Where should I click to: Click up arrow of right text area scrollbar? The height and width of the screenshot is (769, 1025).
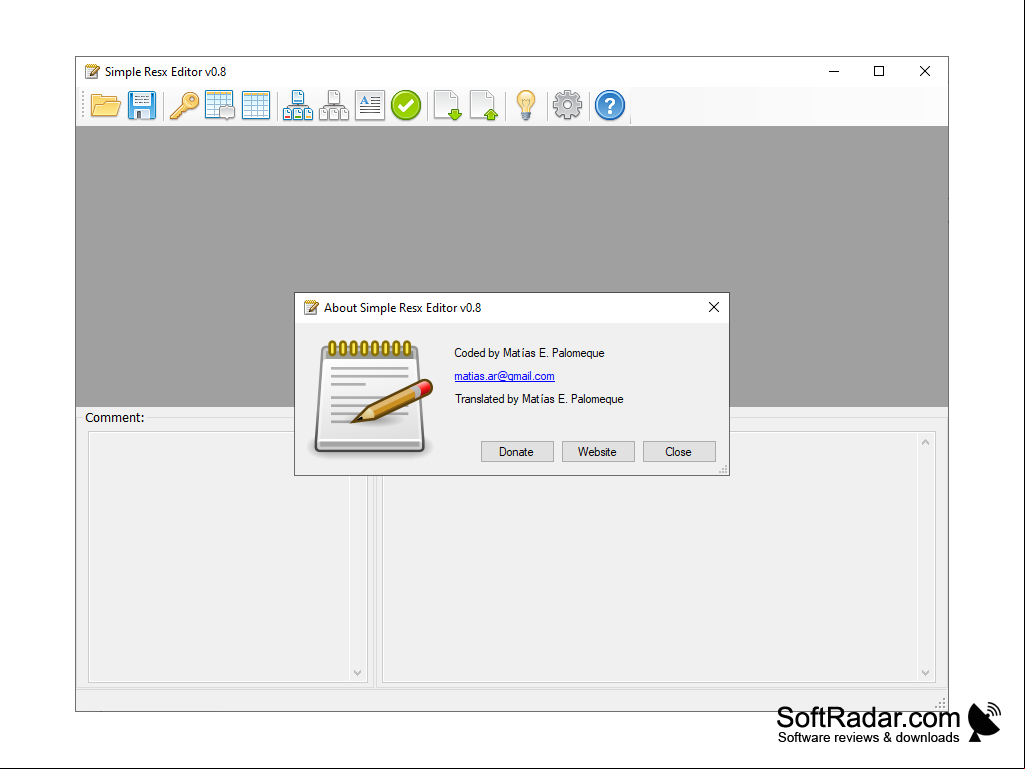(x=926, y=443)
